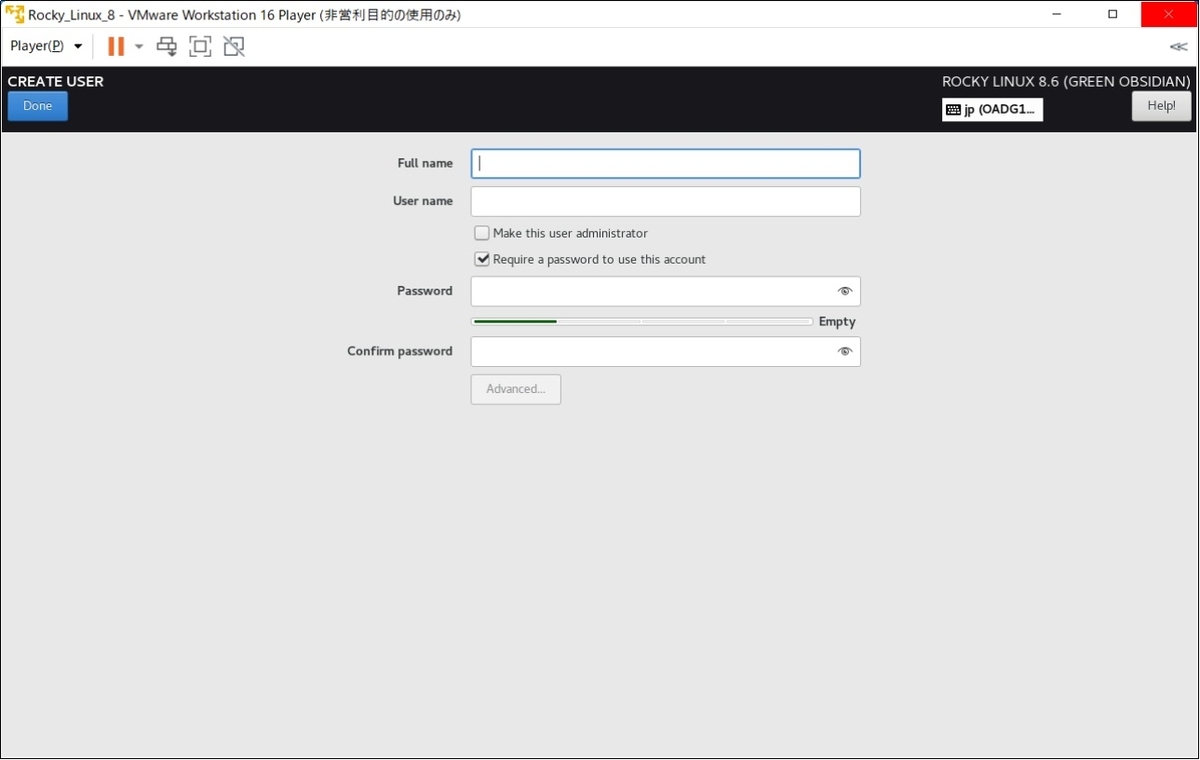Disable Require a password to use this account

coord(481,258)
